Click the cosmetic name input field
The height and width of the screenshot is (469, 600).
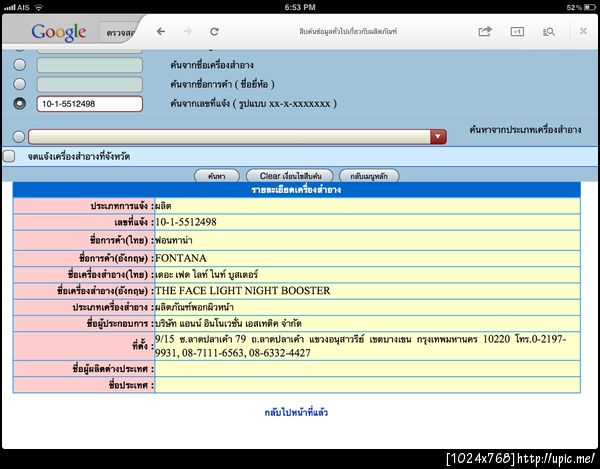90,65
